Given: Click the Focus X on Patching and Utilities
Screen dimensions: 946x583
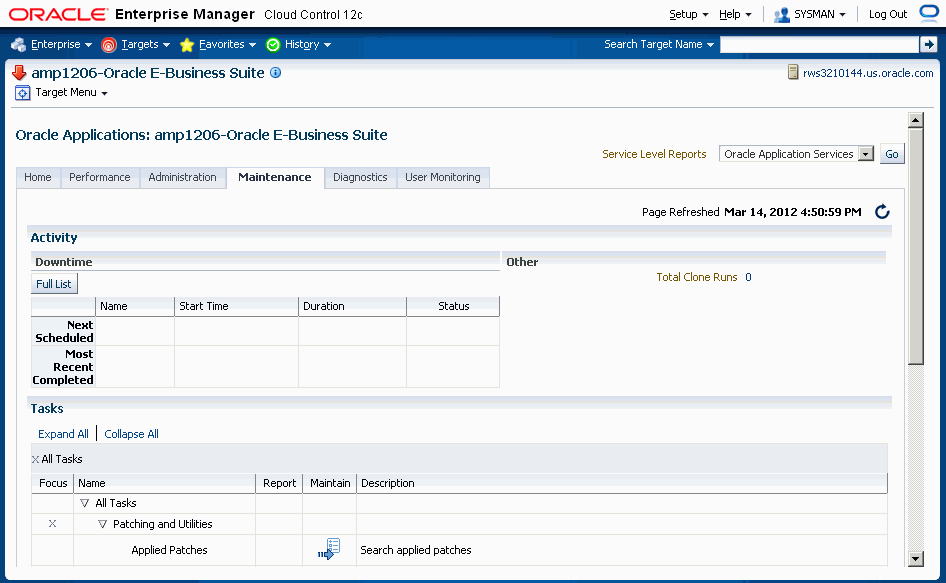Looking at the screenshot, I should tap(52, 524).
